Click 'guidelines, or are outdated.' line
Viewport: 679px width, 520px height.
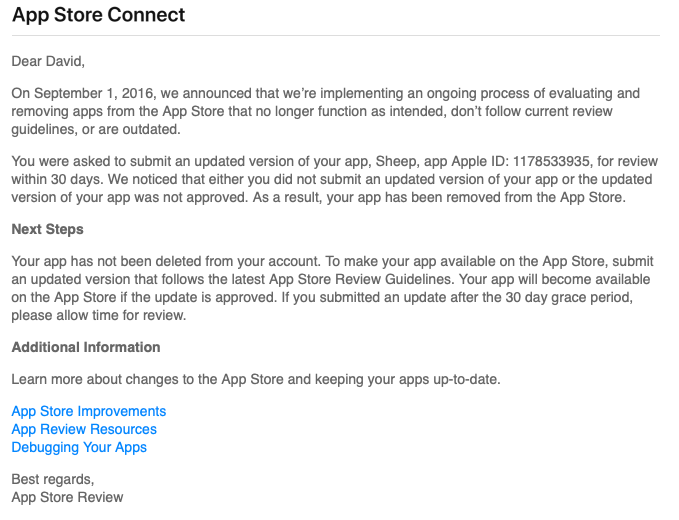click(x=96, y=129)
